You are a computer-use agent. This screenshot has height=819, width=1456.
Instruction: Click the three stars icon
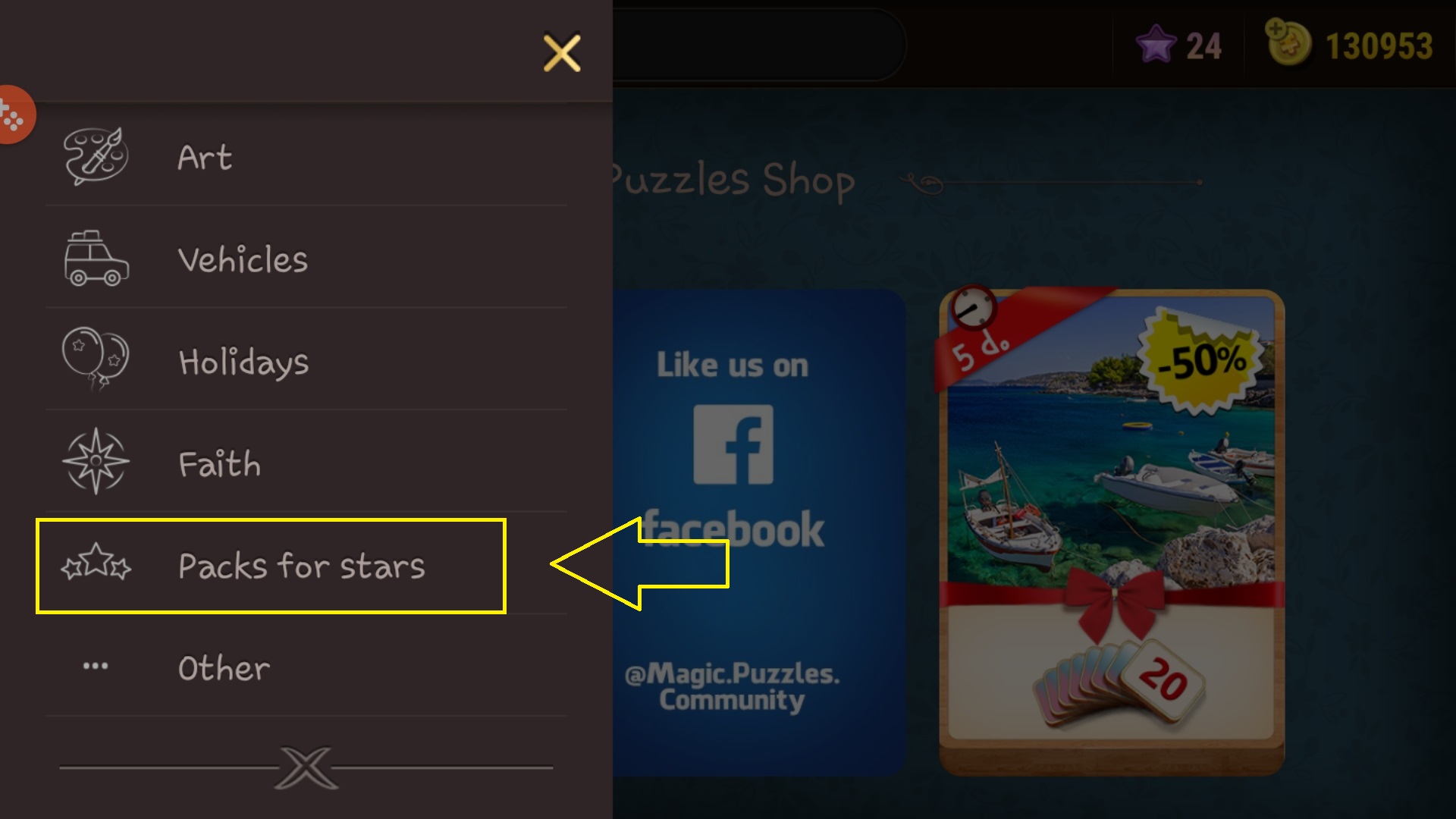point(96,563)
